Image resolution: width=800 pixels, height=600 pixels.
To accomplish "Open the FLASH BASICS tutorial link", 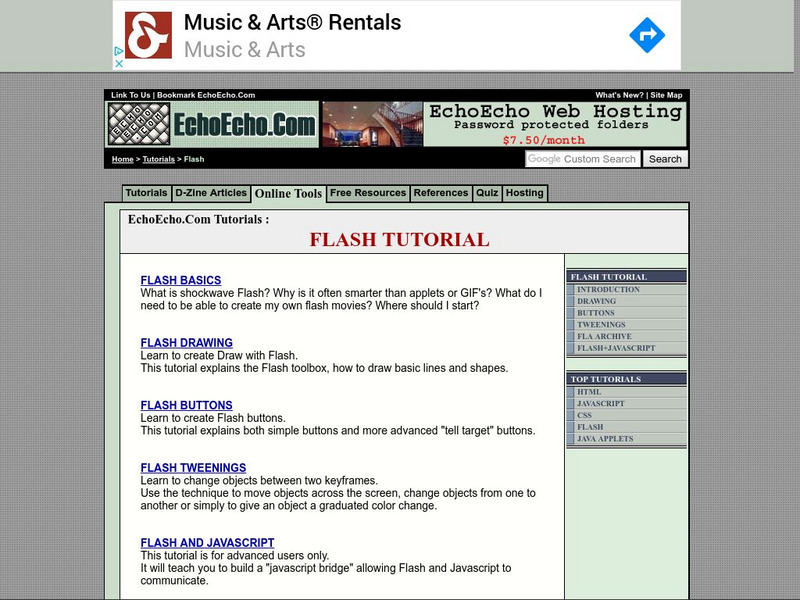I will click(182, 279).
